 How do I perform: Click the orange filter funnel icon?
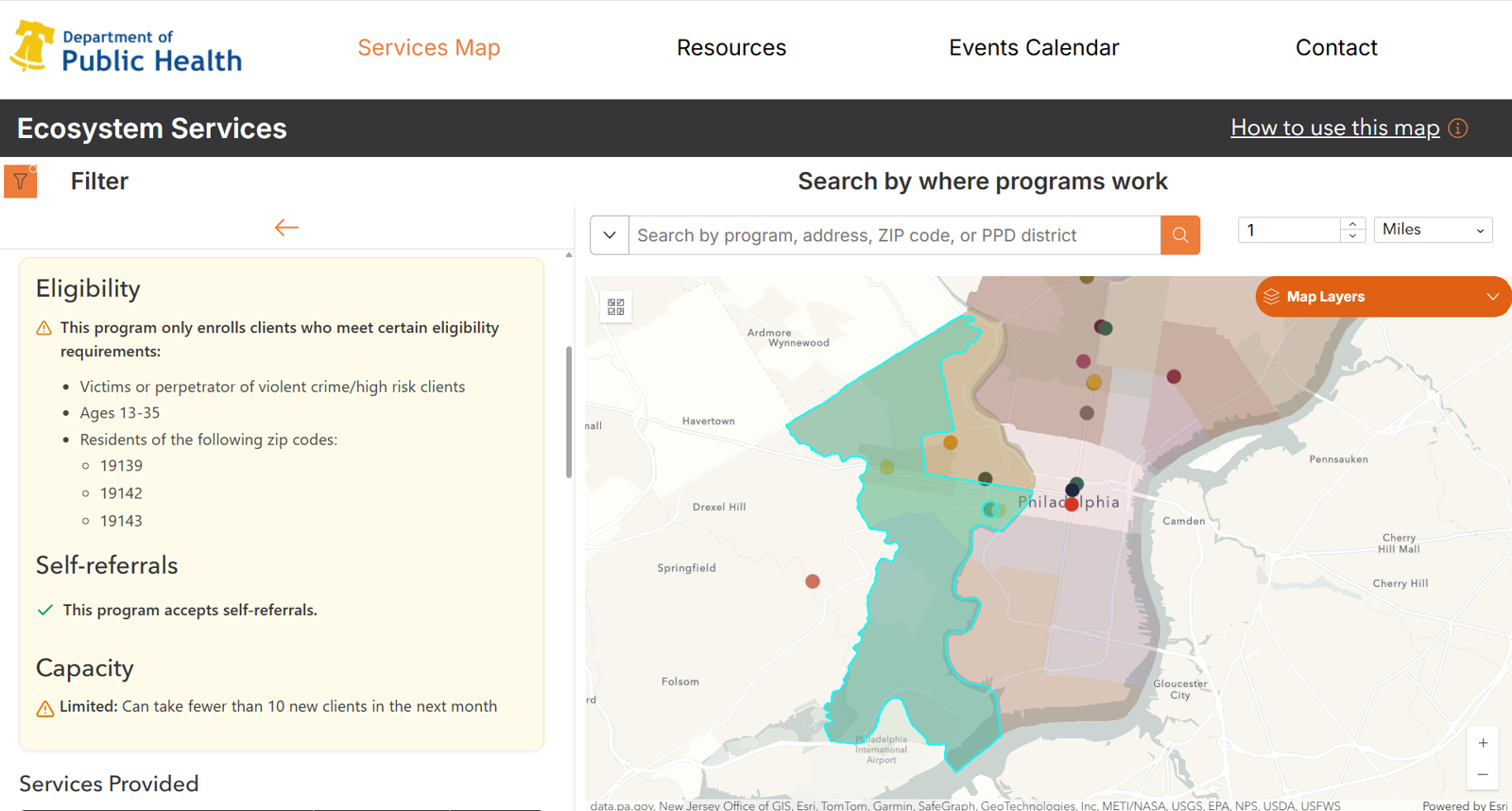[21, 181]
